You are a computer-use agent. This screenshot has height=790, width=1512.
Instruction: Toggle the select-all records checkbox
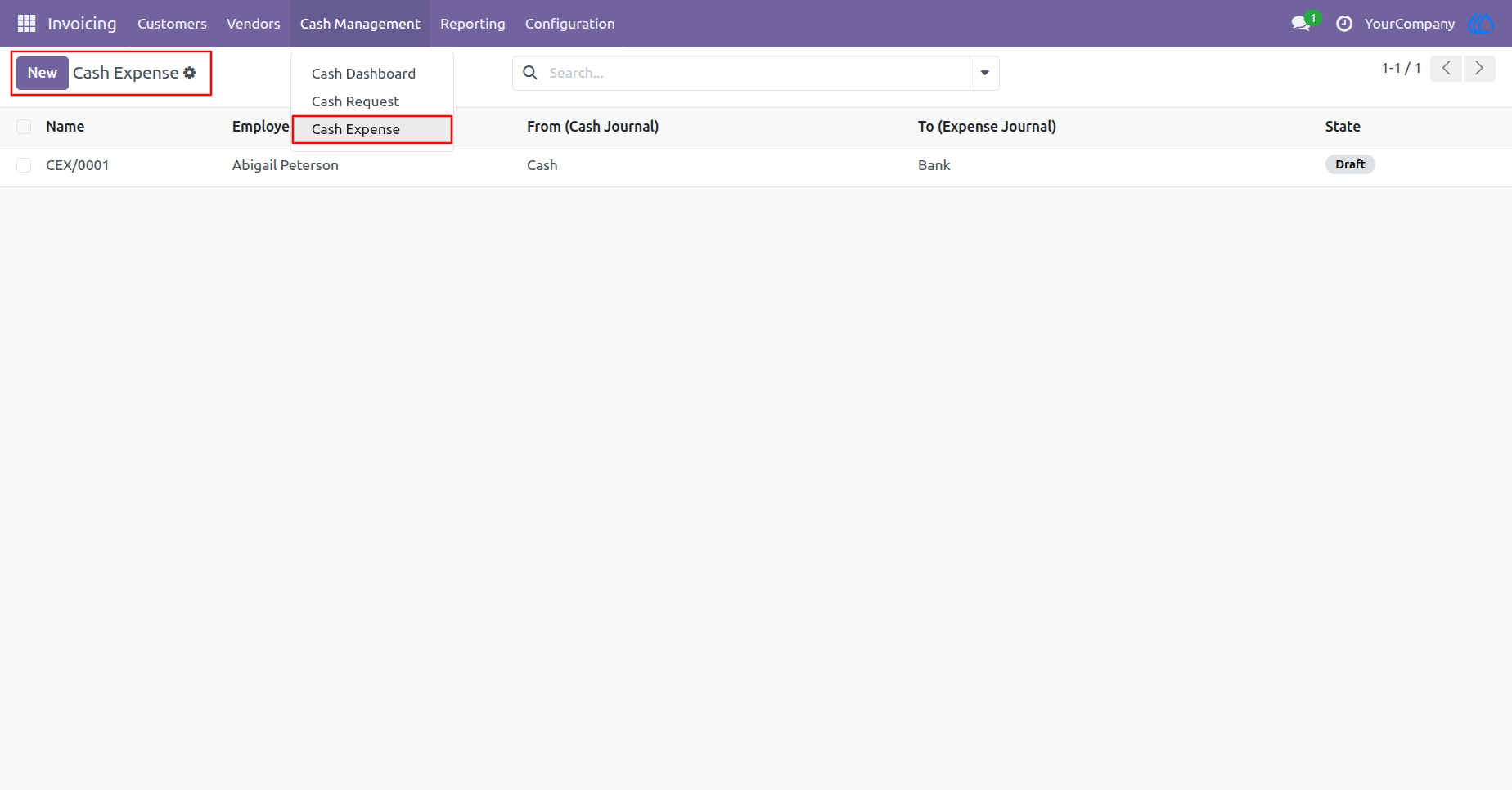pos(24,127)
